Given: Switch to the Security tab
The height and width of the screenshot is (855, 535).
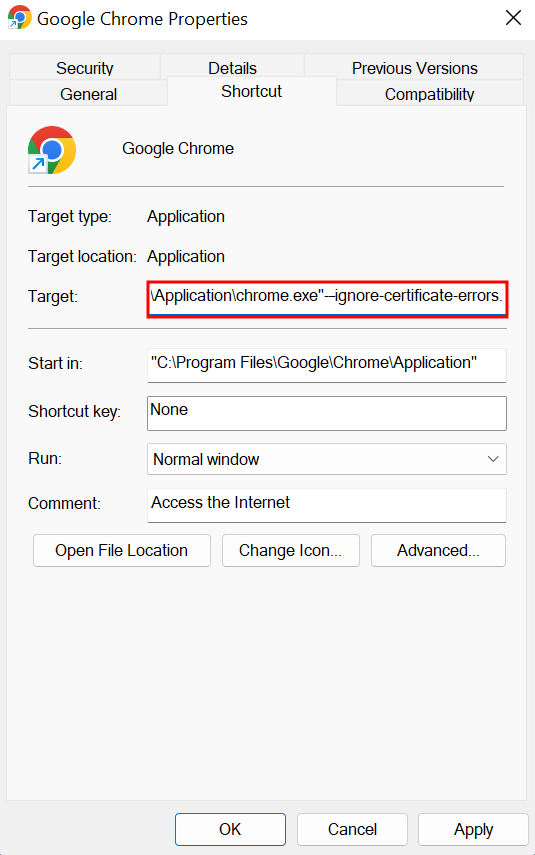Looking at the screenshot, I should point(85,68).
